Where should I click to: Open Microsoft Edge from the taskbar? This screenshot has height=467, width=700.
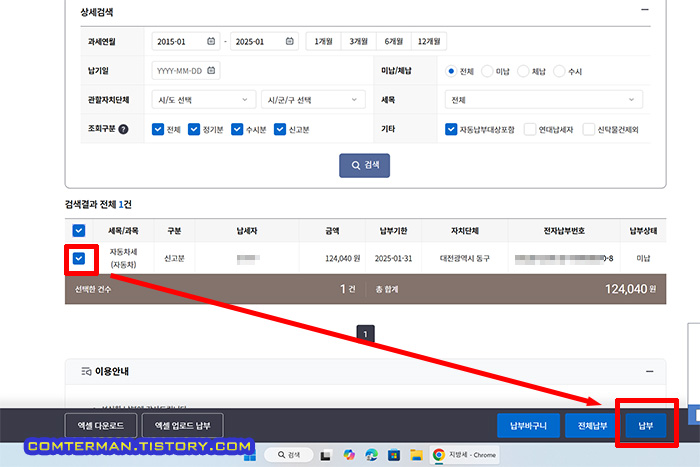tap(371, 455)
